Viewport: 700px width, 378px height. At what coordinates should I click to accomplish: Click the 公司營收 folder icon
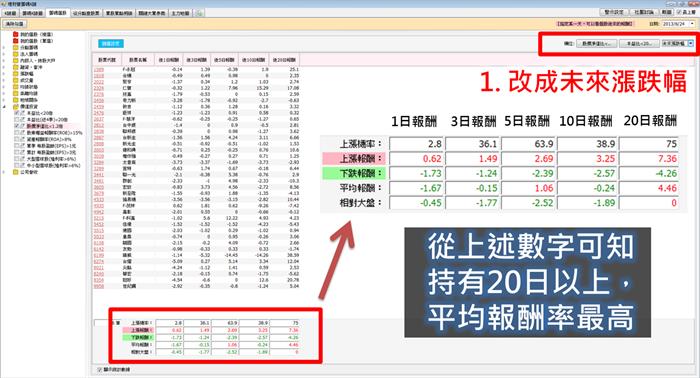coord(16,172)
